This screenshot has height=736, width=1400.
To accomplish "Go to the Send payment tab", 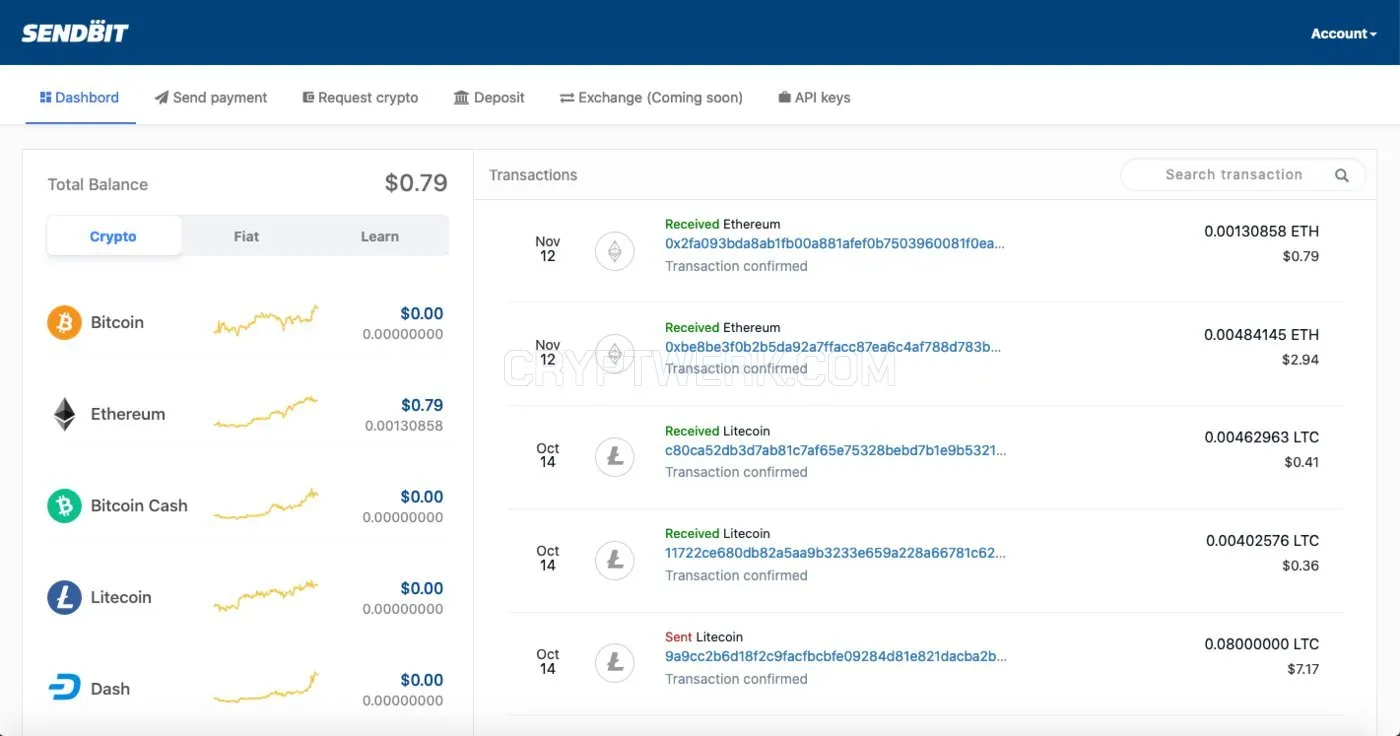I will coord(211,98).
